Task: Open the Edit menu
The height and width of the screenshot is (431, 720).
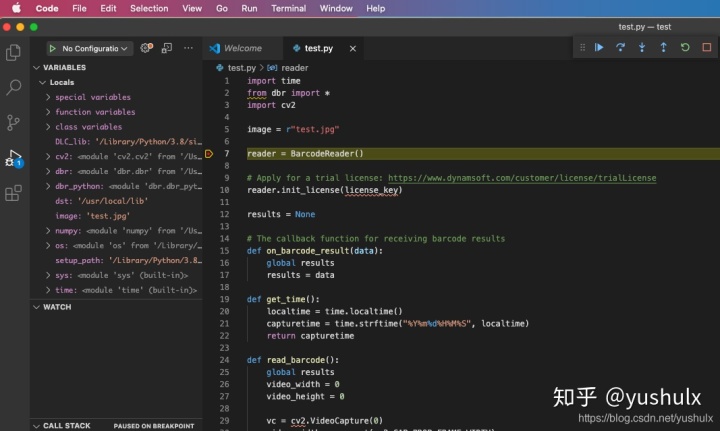Action: (x=108, y=8)
